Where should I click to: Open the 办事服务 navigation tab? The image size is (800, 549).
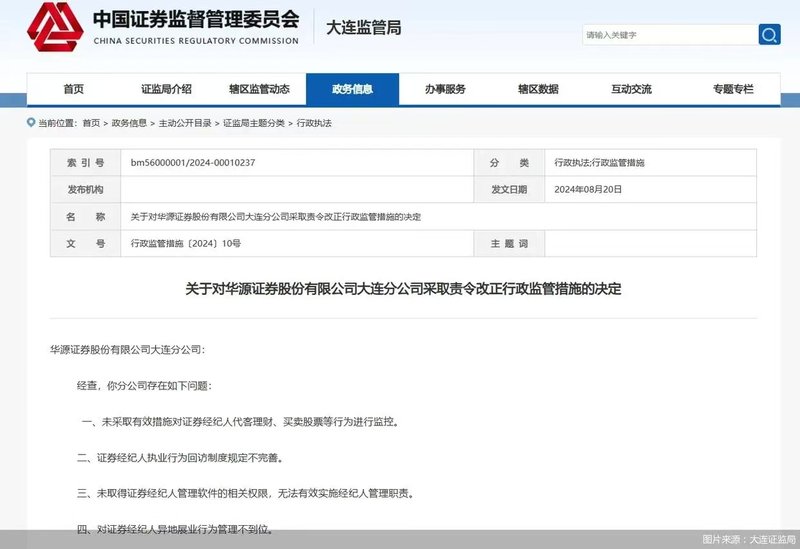coord(445,89)
